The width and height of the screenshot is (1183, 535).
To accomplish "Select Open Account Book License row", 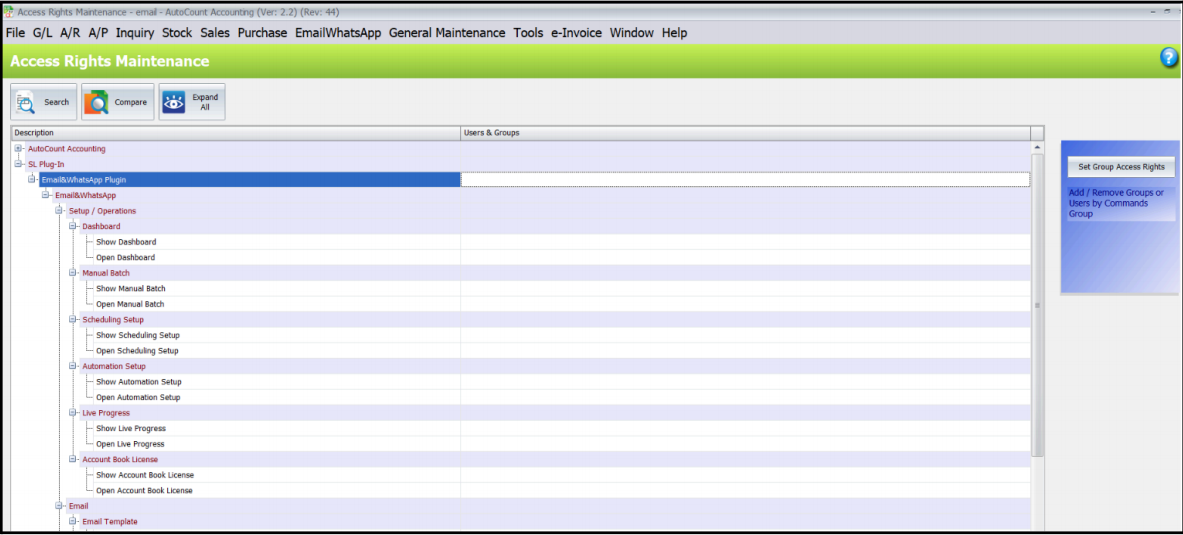I will coord(521,490).
